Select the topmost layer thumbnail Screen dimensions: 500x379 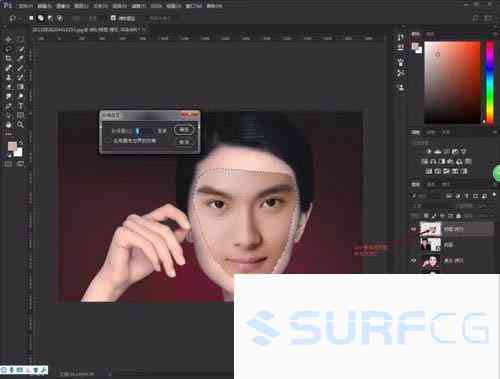tap(430, 229)
